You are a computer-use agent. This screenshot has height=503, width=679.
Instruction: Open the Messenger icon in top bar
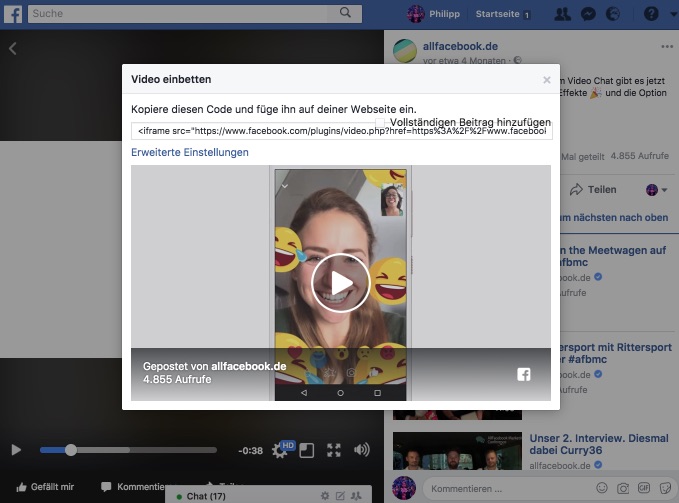point(588,14)
